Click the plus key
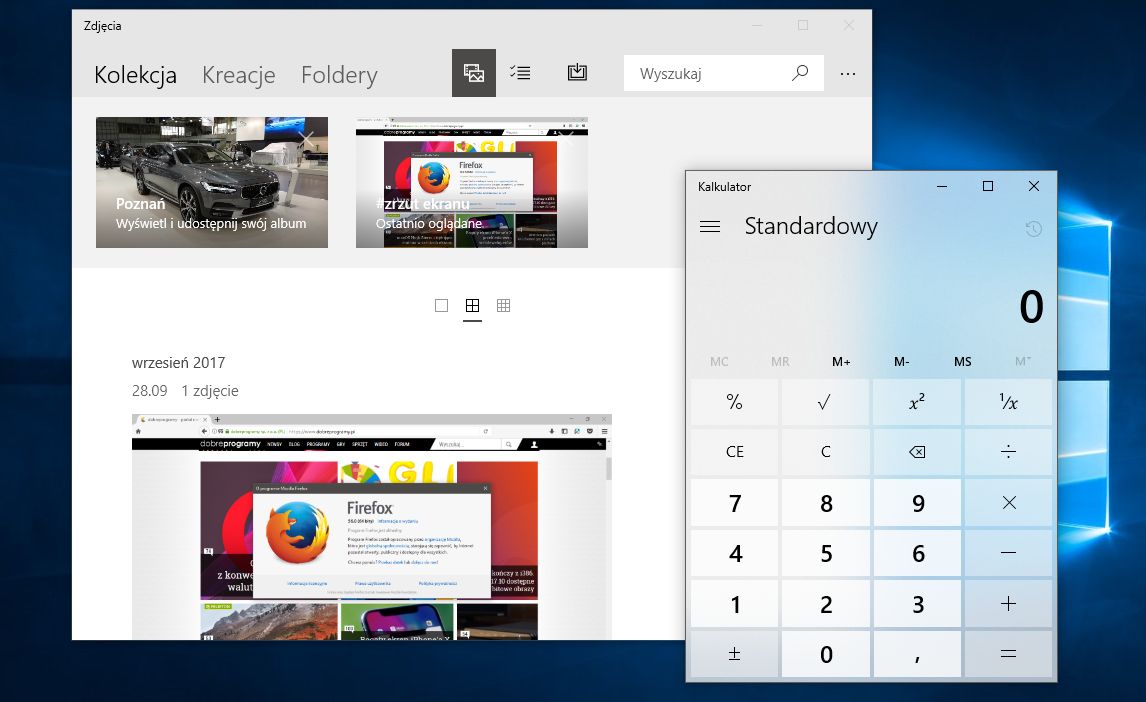The height and width of the screenshot is (702, 1146). click(x=1009, y=603)
